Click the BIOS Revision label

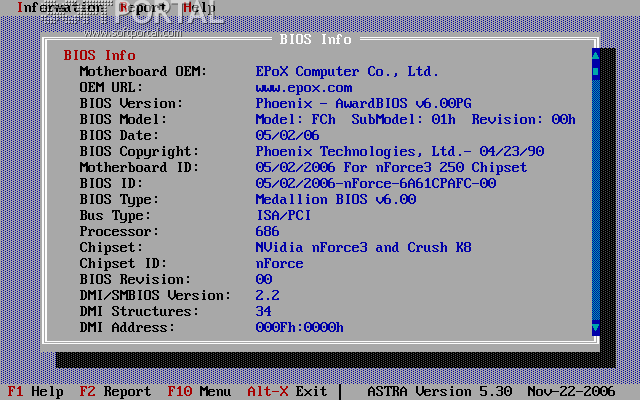pos(135,279)
